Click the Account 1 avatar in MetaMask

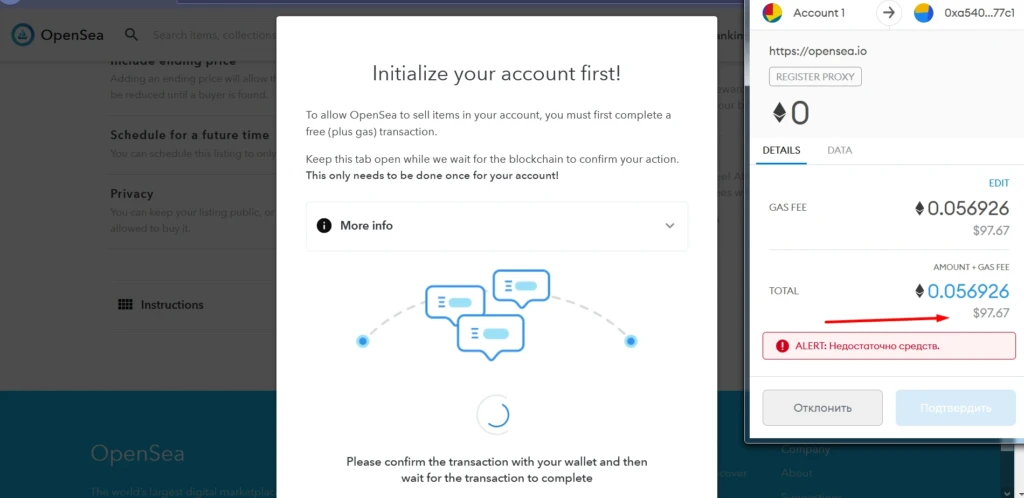[x=773, y=13]
